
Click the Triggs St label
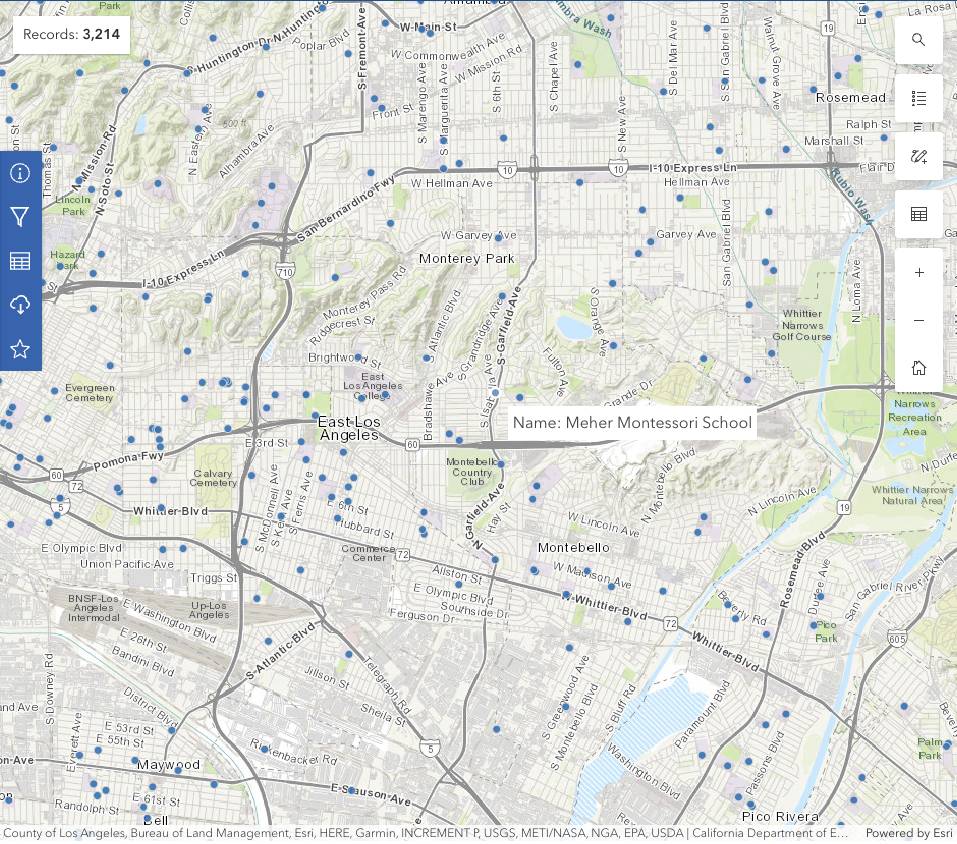214,578
